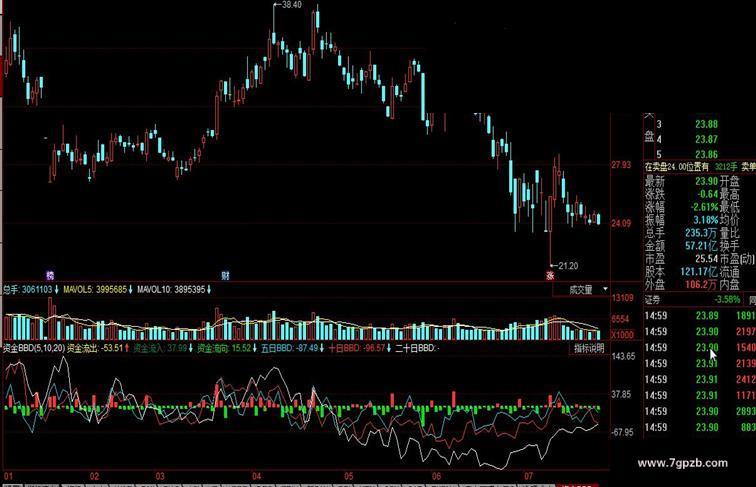
Task: Click month 07 on the time axis
Action: 528,476
